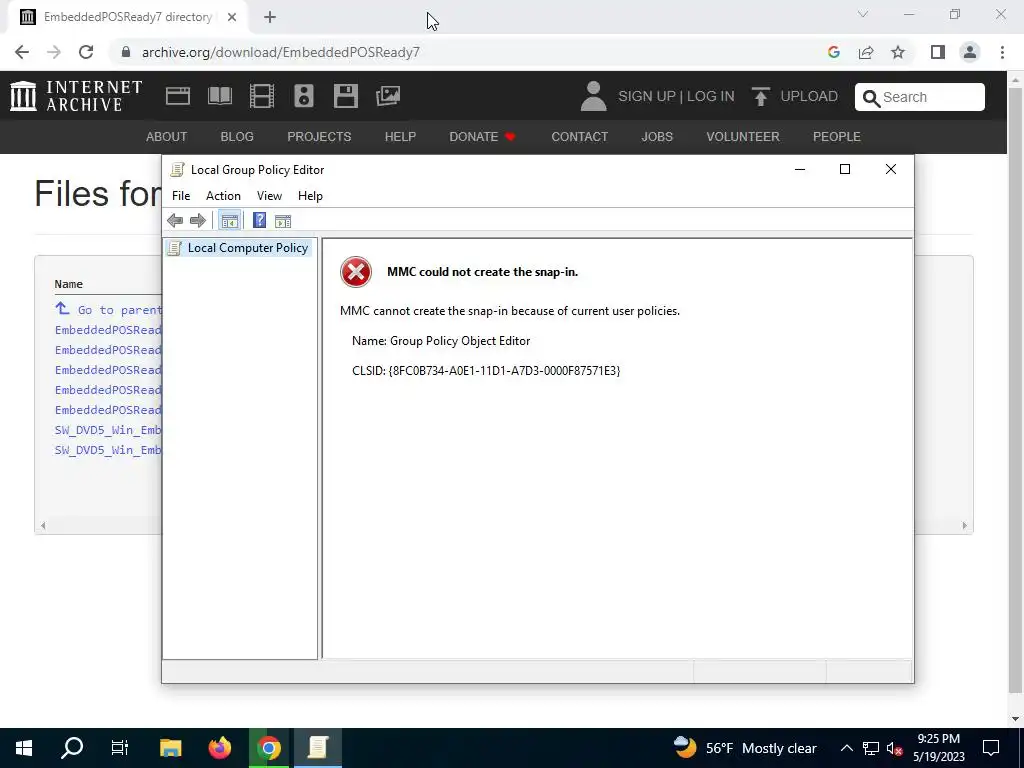1024x768 pixels.
Task: Open taskbar Search icon
Action: click(72, 748)
